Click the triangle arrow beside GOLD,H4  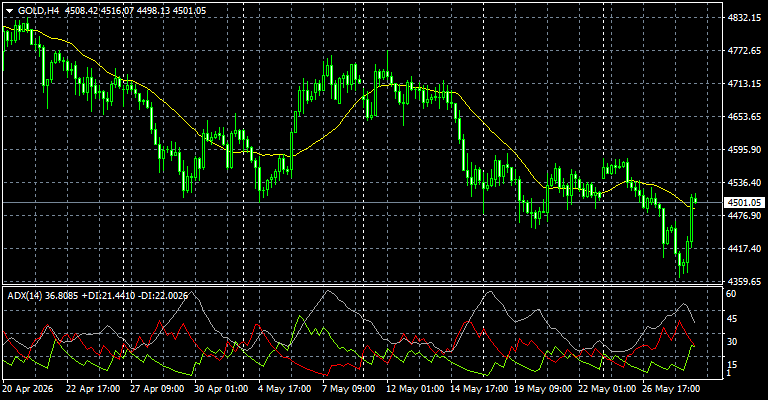[x=9, y=11]
